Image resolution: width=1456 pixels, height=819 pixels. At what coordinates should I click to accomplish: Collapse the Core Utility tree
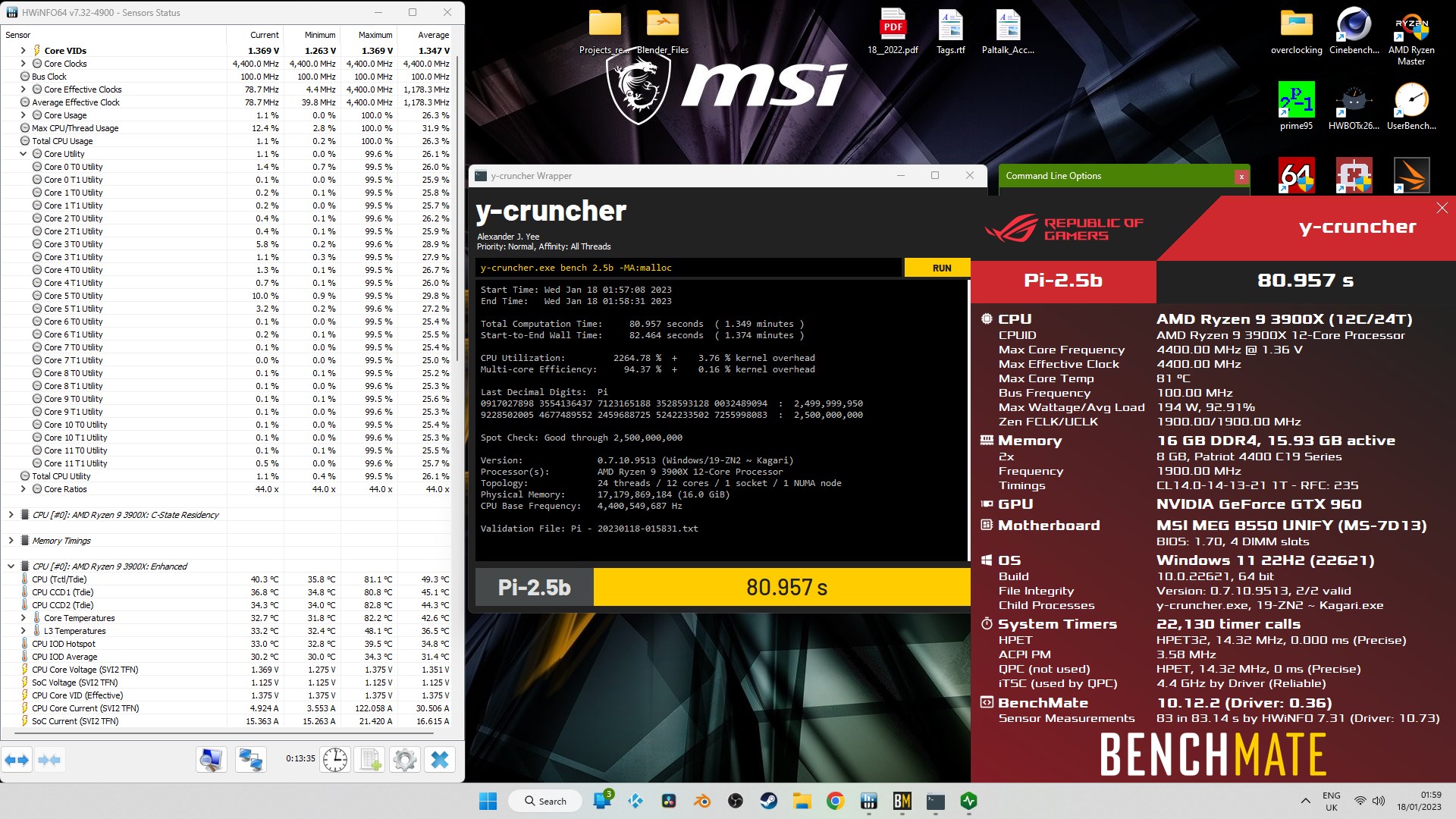point(23,154)
